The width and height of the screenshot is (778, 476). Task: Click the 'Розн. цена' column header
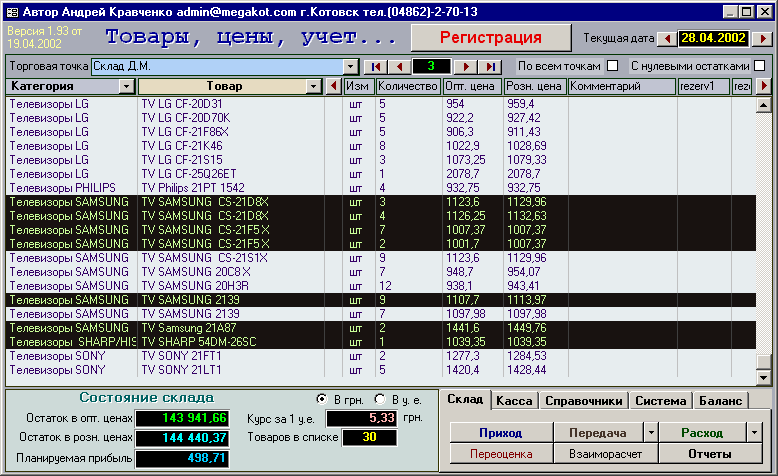534,86
